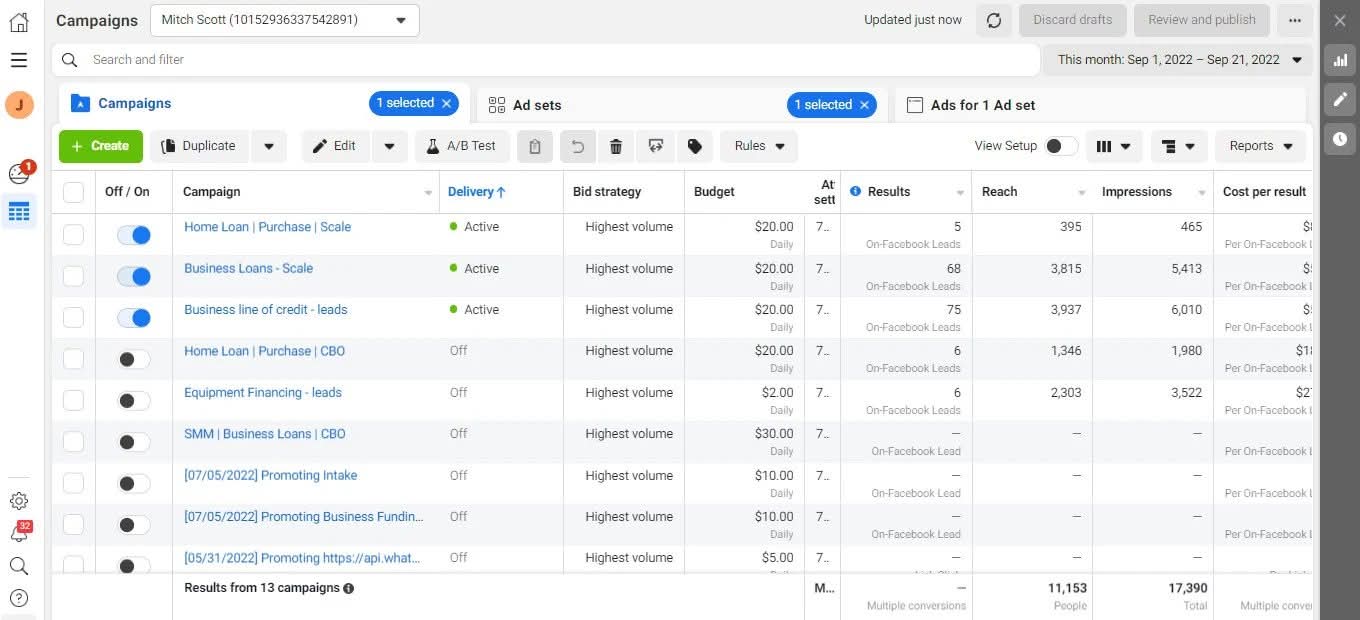Viewport: 1360px width, 620px height.
Task: Turn off the Business Loans - Scale campaign
Action: [x=134, y=276]
